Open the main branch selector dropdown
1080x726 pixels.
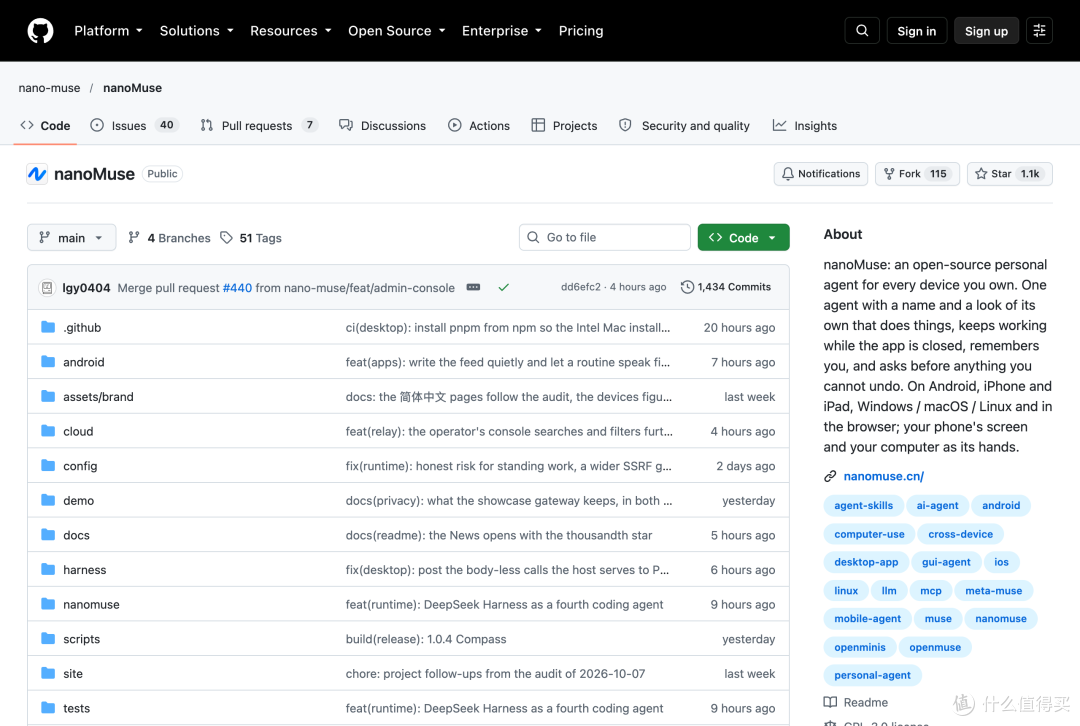pos(72,238)
